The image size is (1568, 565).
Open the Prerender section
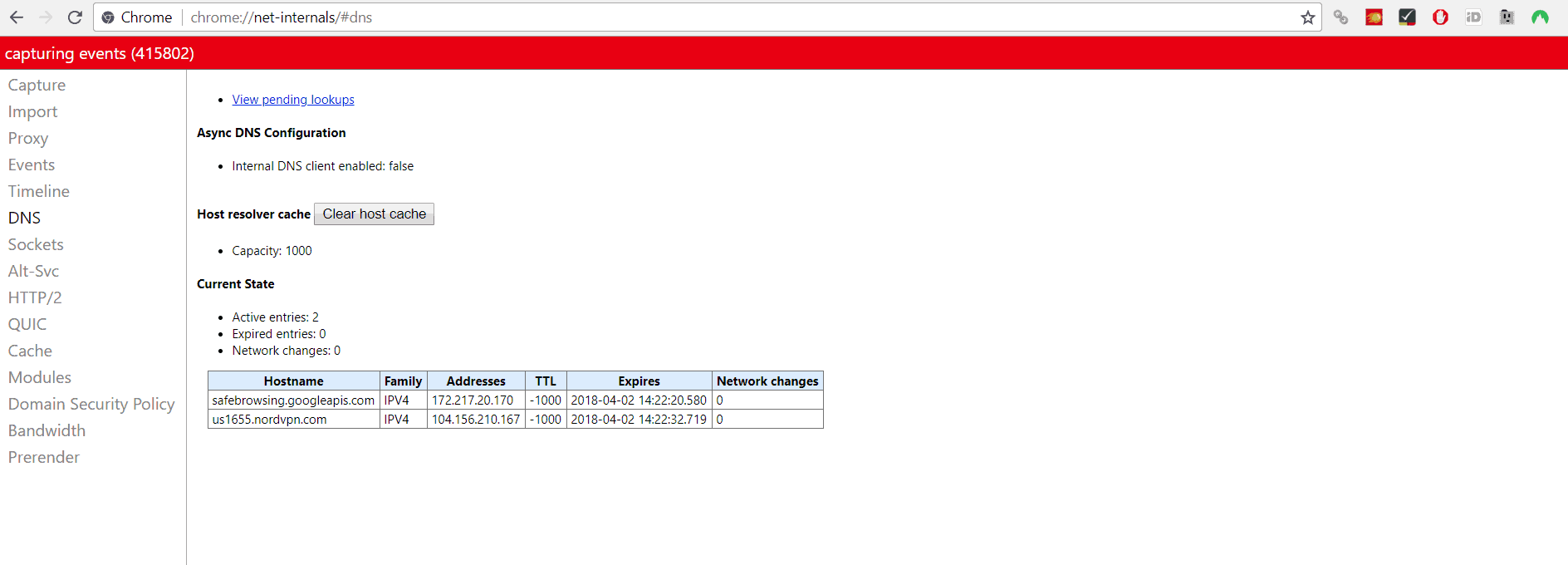(44, 457)
